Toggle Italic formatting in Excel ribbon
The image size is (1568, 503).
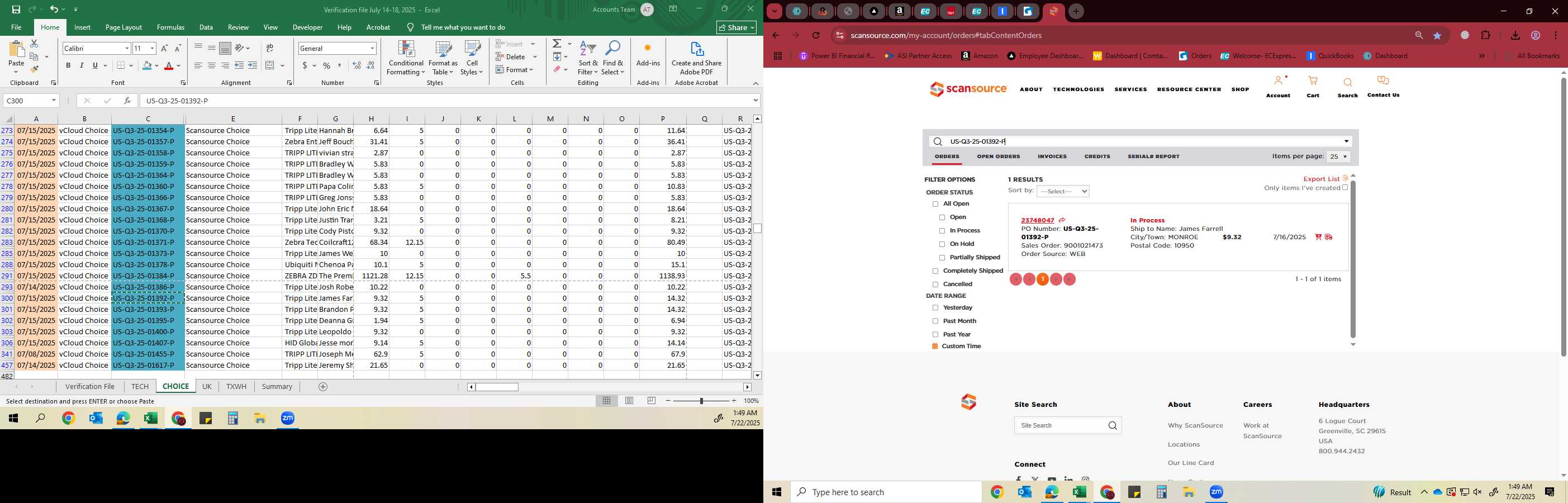tap(82, 66)
